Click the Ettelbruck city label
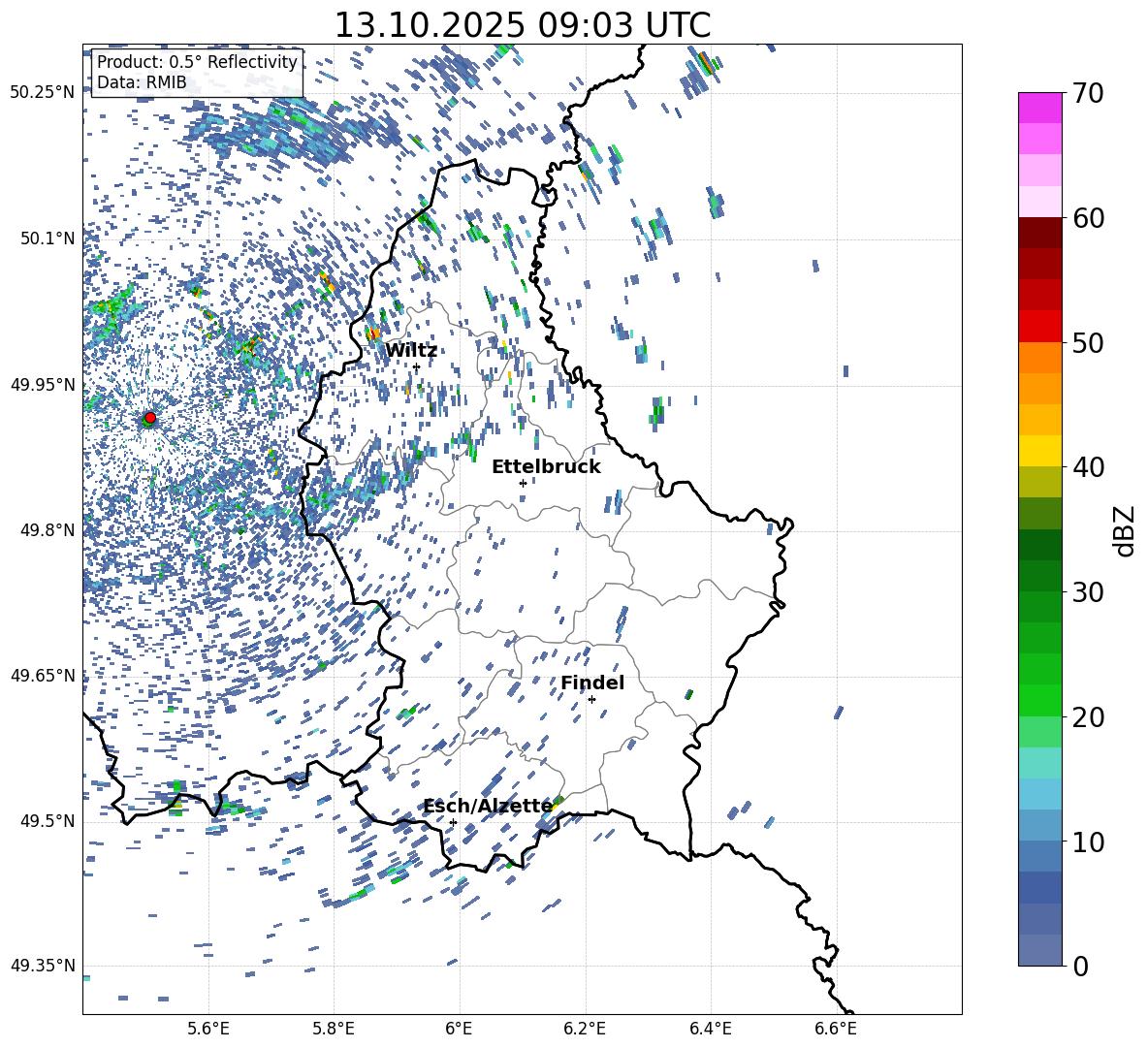The width and height of the screenshot is (1148, 1048). point(546,467)
